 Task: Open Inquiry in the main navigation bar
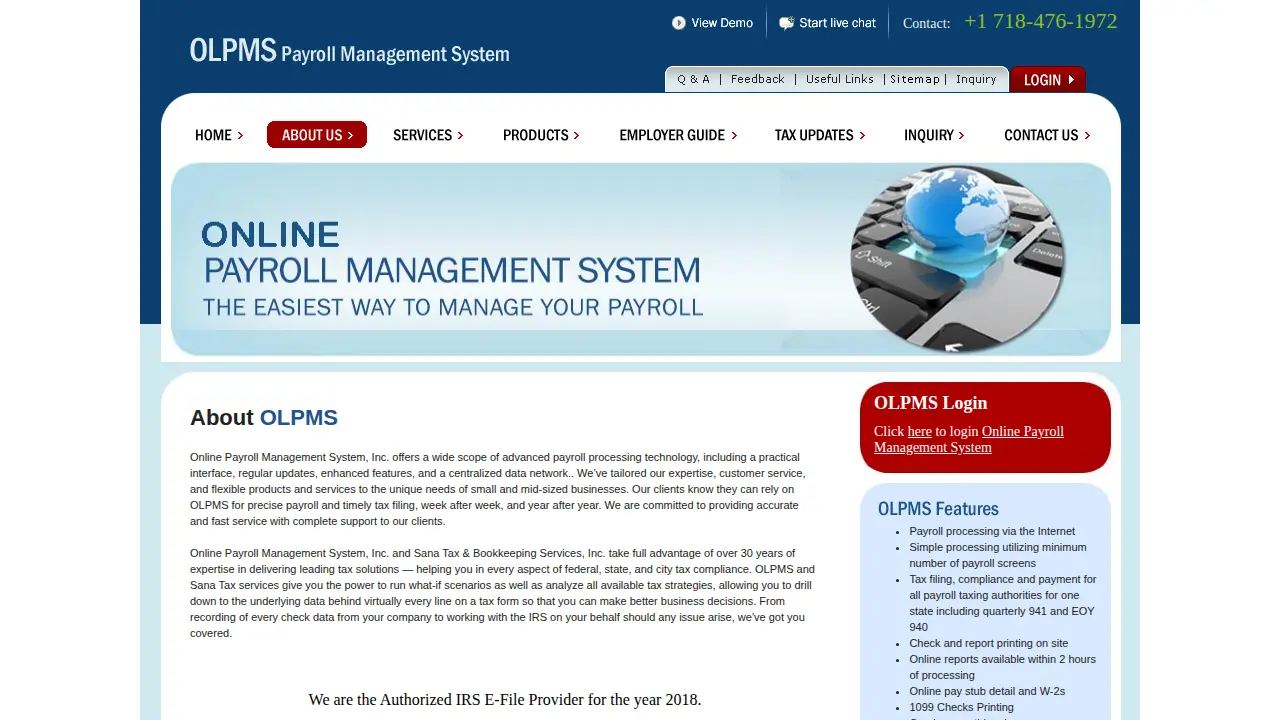(x=934, y=135)
